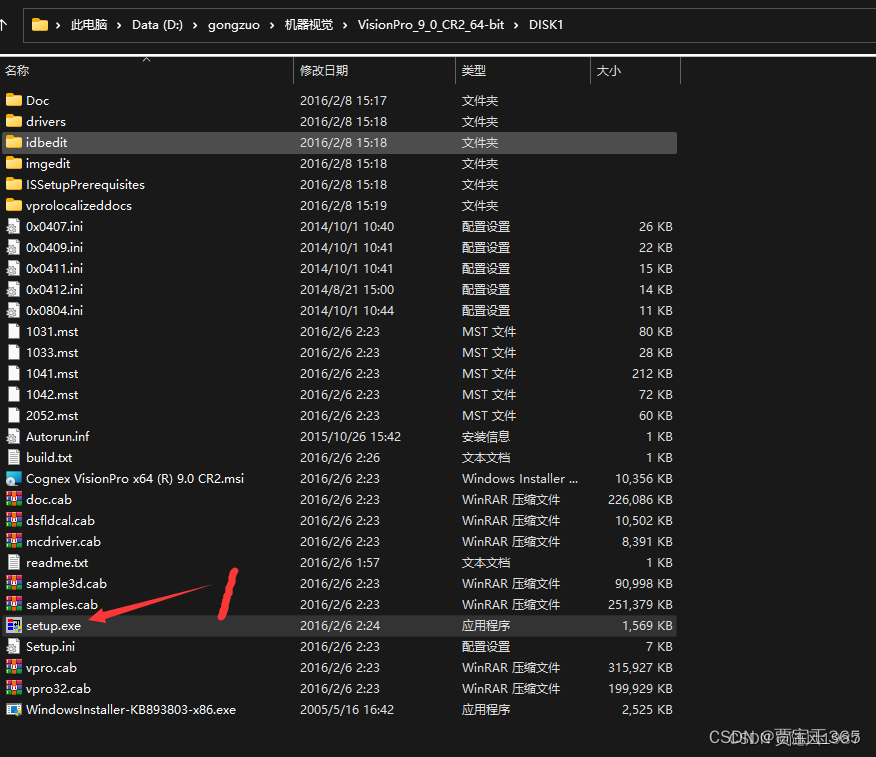876x757 pixels.
Task: Expand the chevron before 此电脑 in path
Action: pyautogui.click(x=58, y=25)
